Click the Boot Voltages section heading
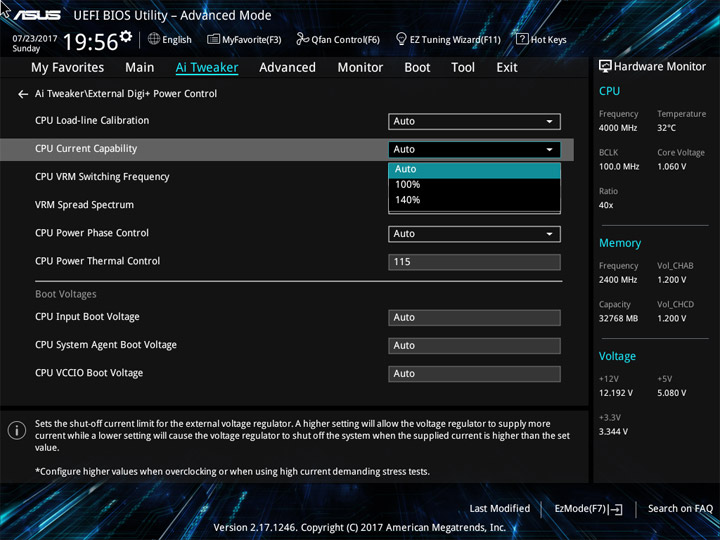720x540 pixels. [66, 294]
